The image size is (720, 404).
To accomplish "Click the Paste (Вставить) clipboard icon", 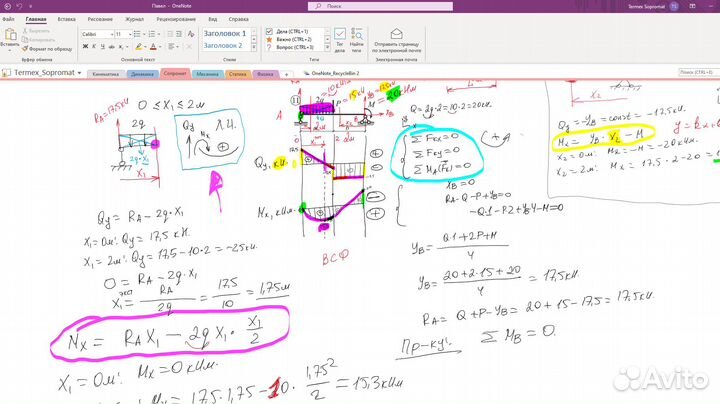I will pyautogui.click(x=11, y=36).
